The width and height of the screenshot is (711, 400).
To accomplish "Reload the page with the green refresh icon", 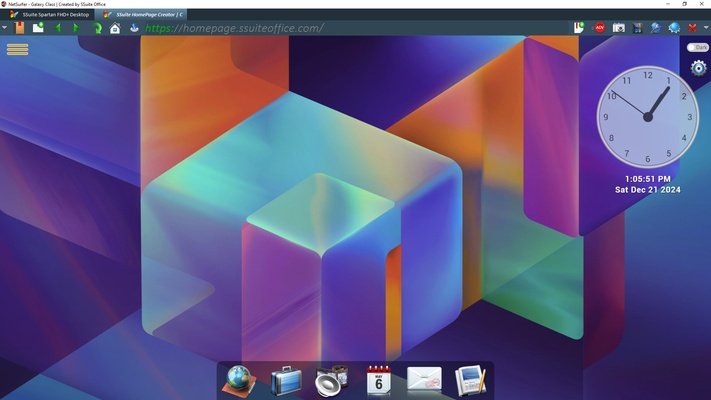I will 97,28.
